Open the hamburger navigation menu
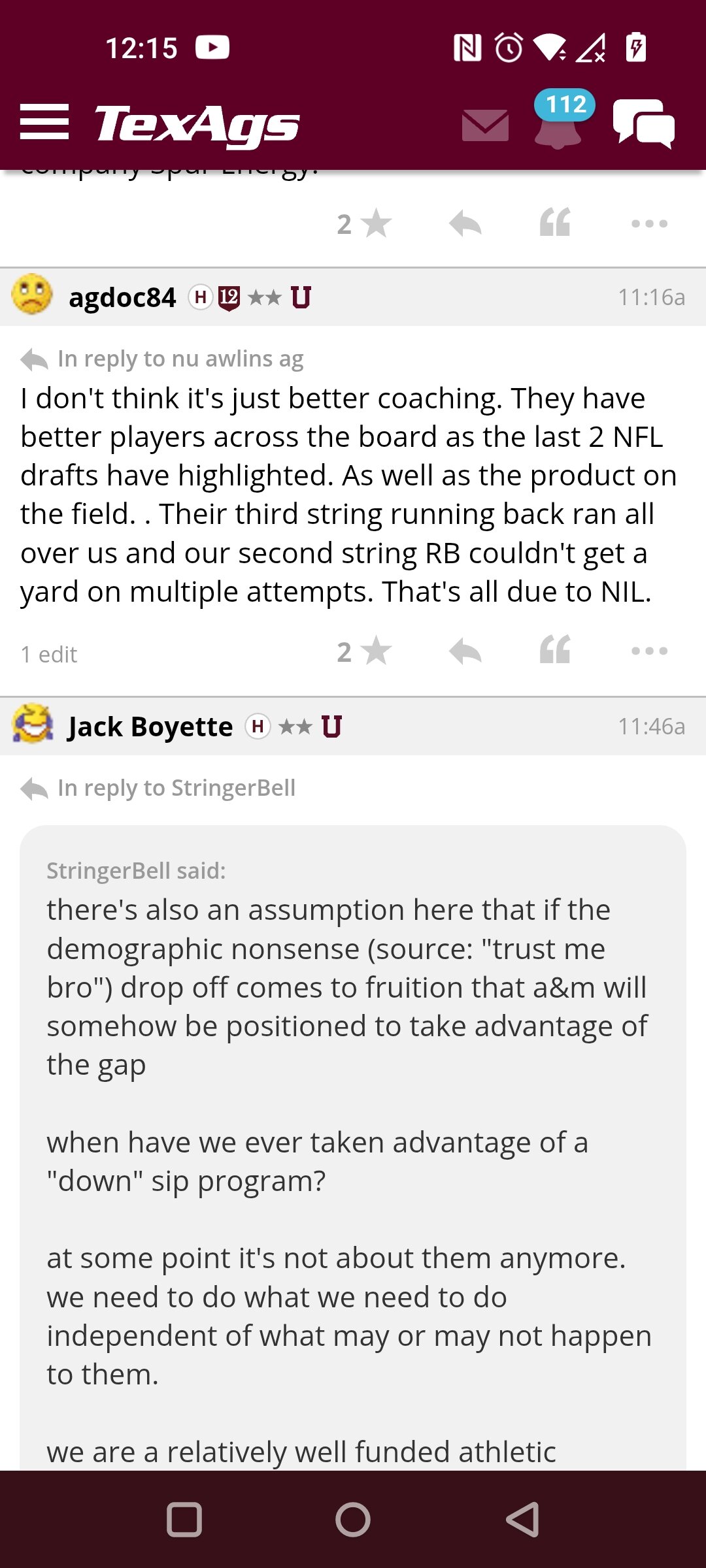The width and height of the screenshot is (706, 1568). point(44,122)
